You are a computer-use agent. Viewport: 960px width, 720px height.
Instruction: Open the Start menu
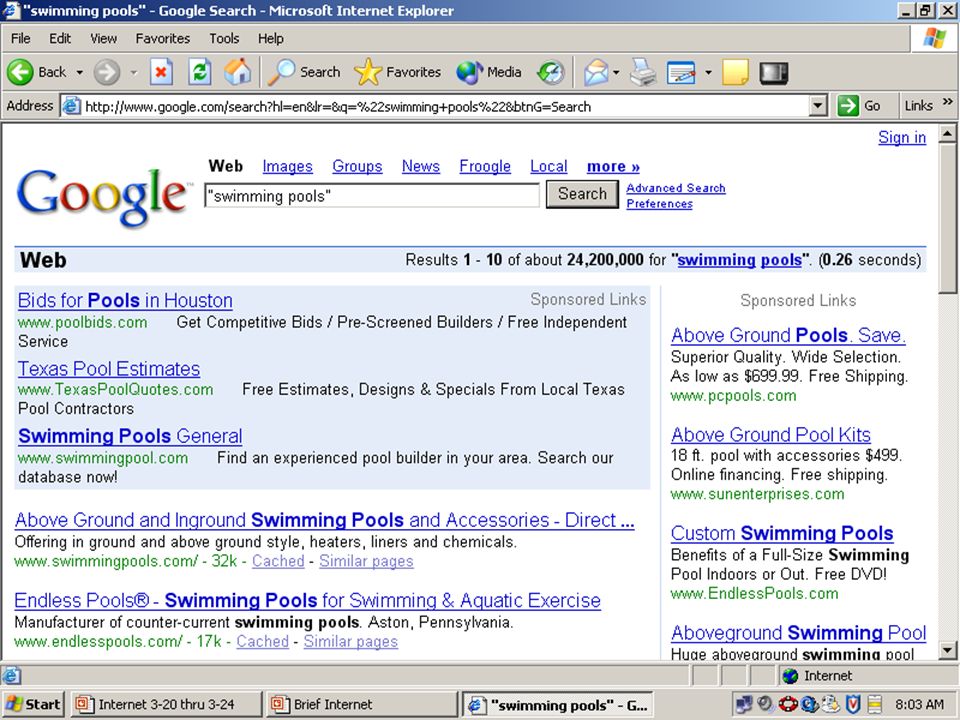[x=34, y=705]
